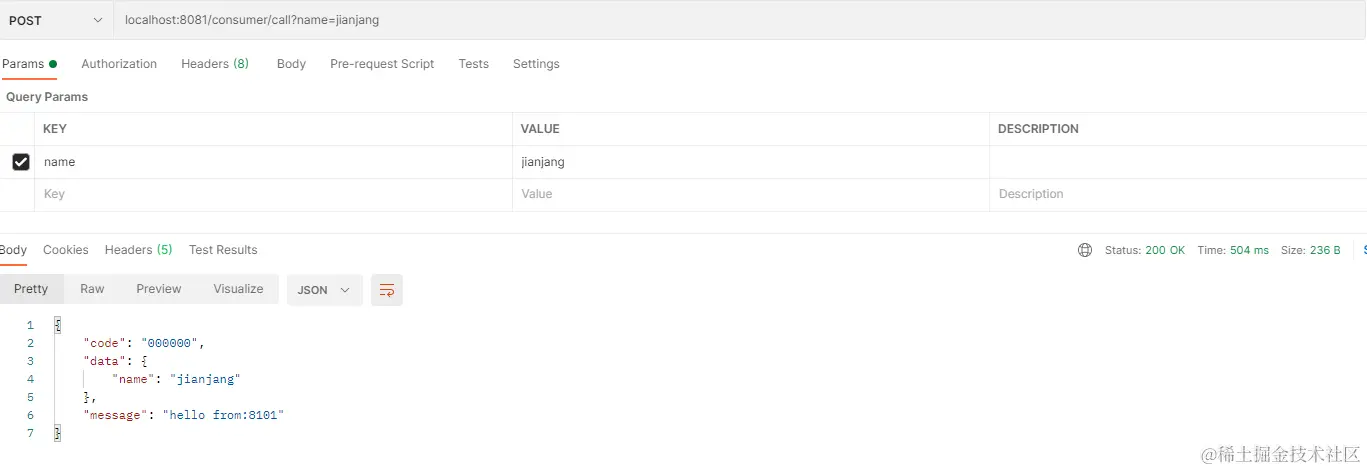The width and height of the screenshot is (1367, 471).
Task: Open the POST method dropdown
Action: (56, 20)
